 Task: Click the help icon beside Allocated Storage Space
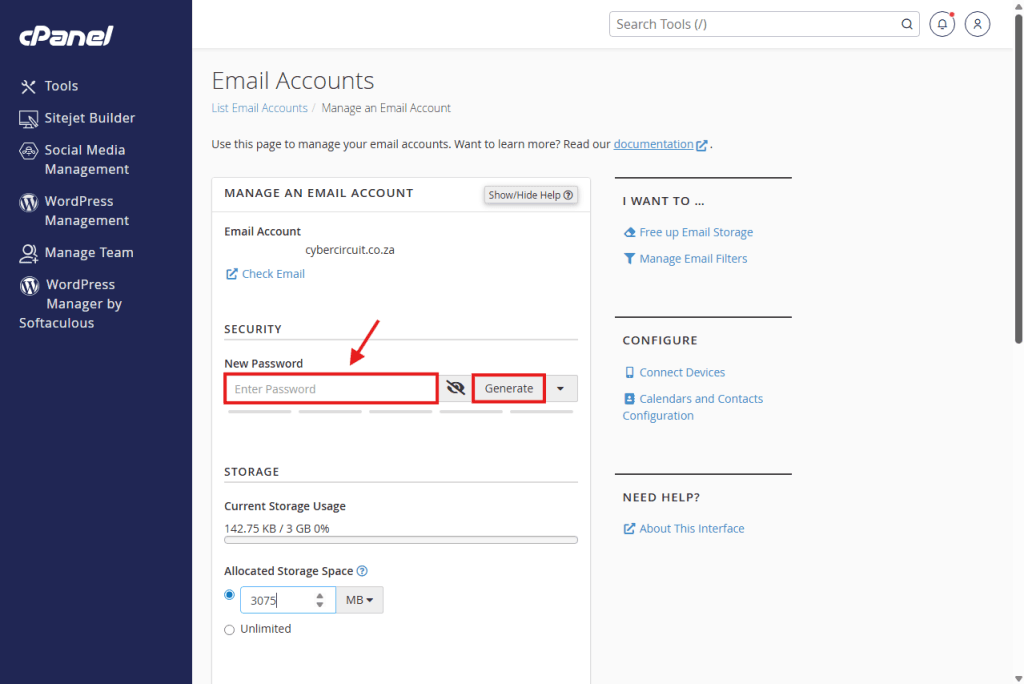[362, 571]
